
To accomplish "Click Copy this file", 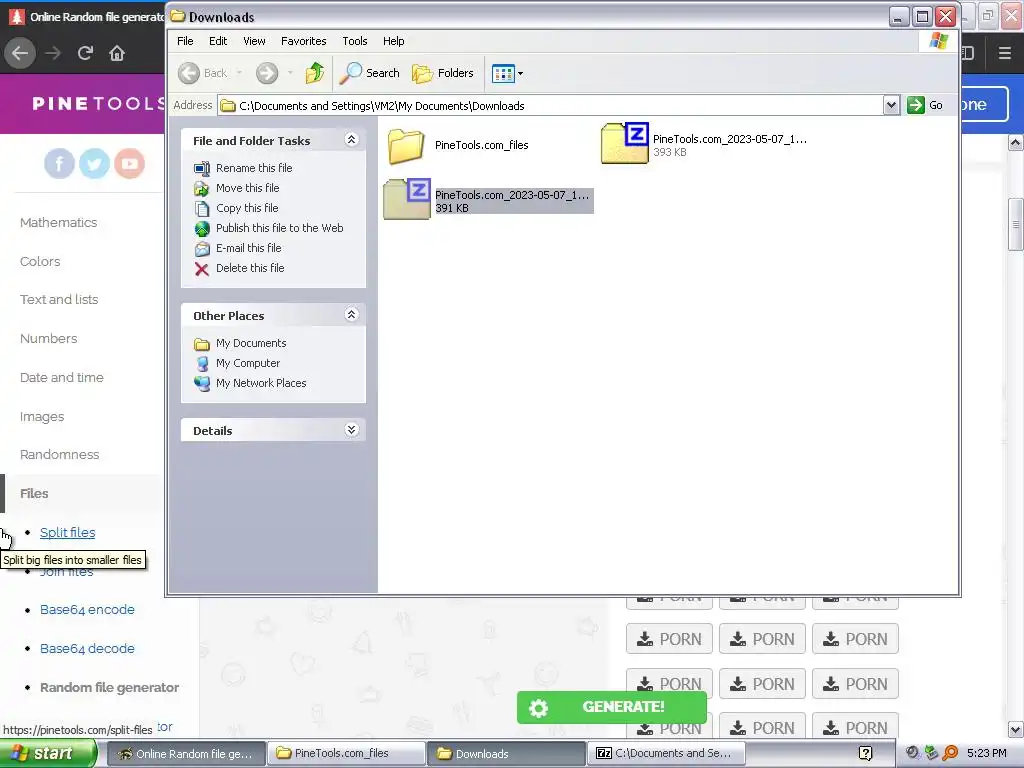I will pos(247,208).
